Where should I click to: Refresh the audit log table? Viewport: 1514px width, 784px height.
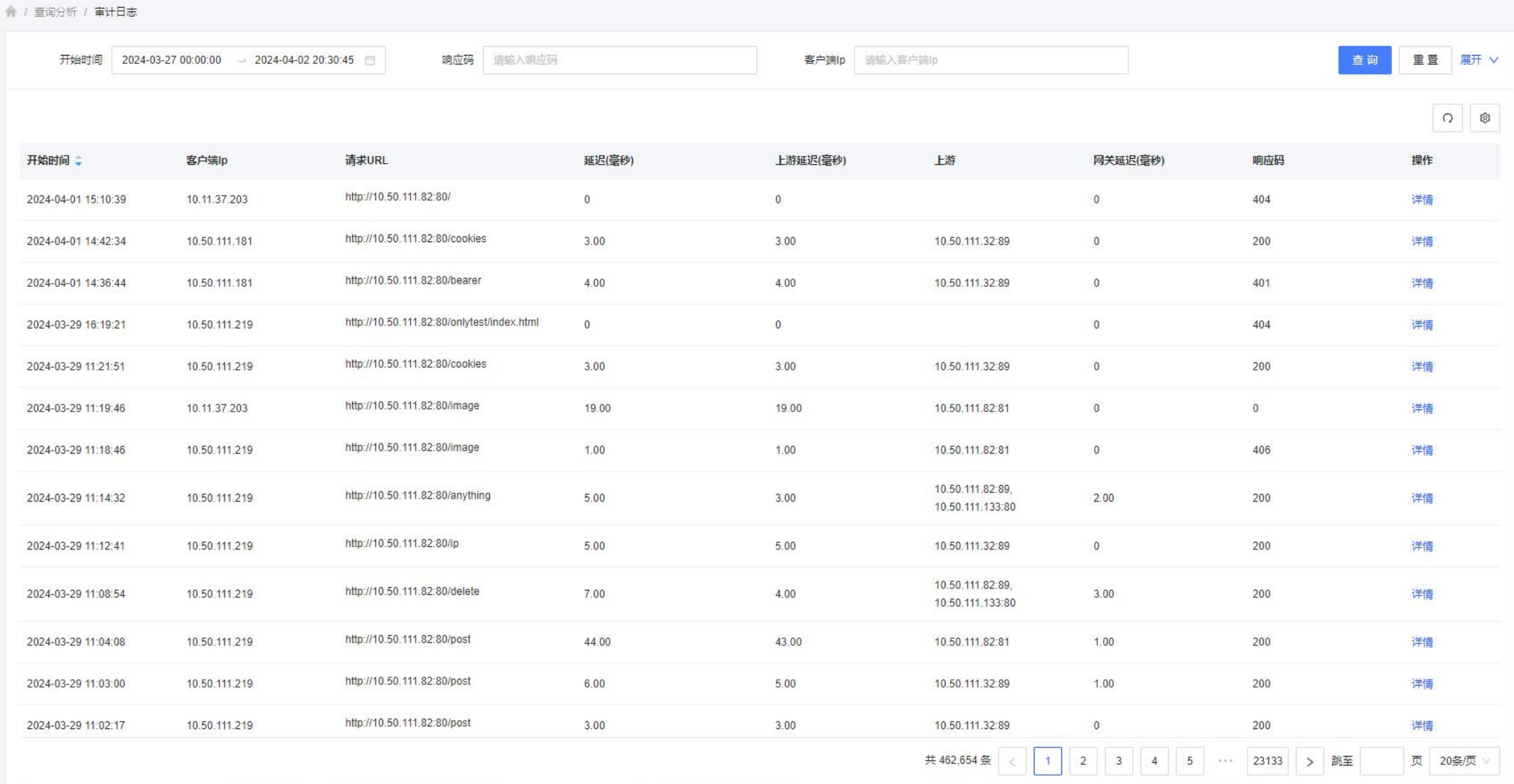point(1448,118)
